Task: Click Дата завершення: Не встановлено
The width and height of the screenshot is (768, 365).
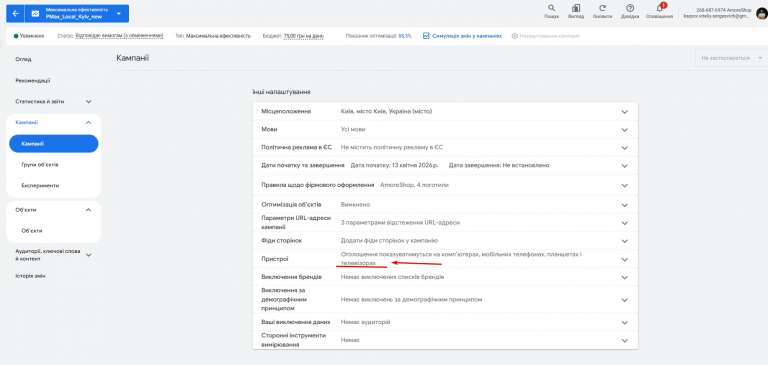Action: [x=499, y=166]
